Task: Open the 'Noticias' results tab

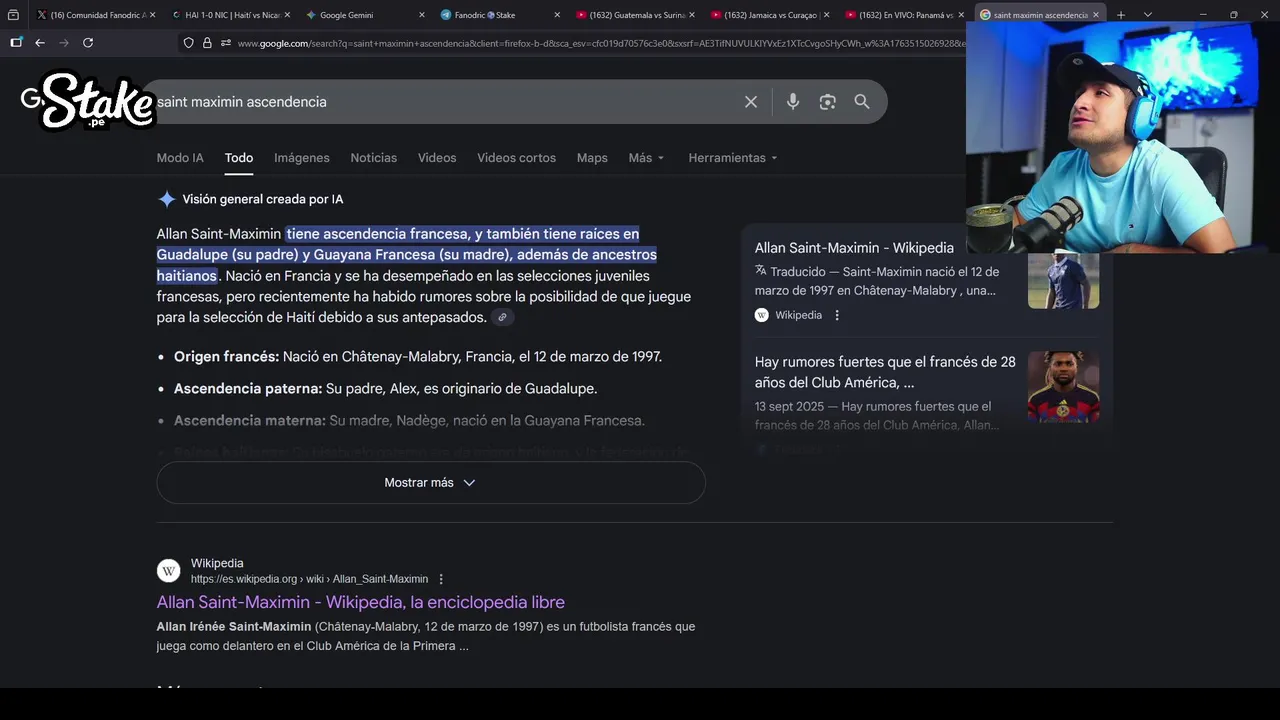Action: coord(373,158)
